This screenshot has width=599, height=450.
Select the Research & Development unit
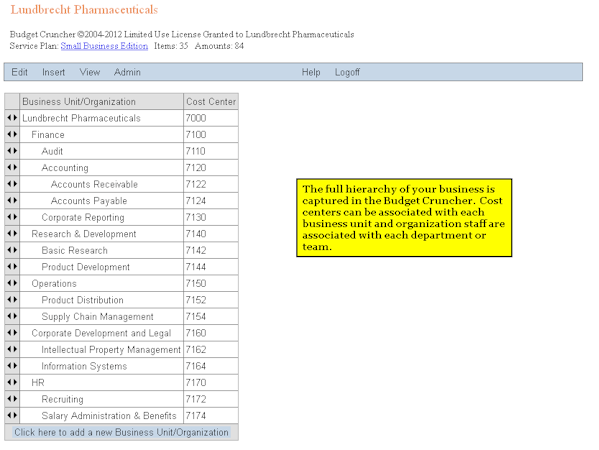click(84, 234)
